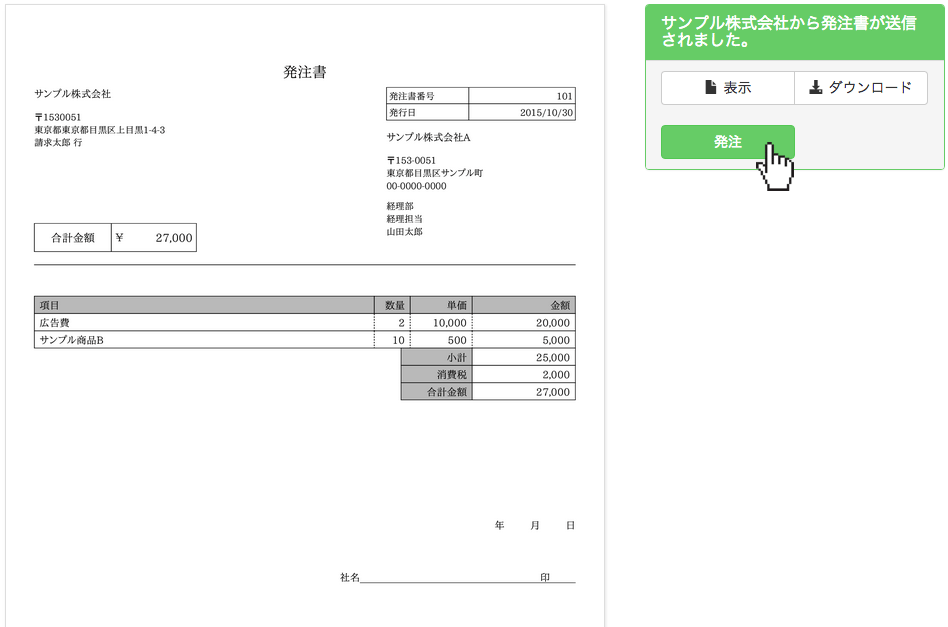Click the 表示 document icon
The width and height of the screenshot is (948, 627).
click(x=711, y=87)
